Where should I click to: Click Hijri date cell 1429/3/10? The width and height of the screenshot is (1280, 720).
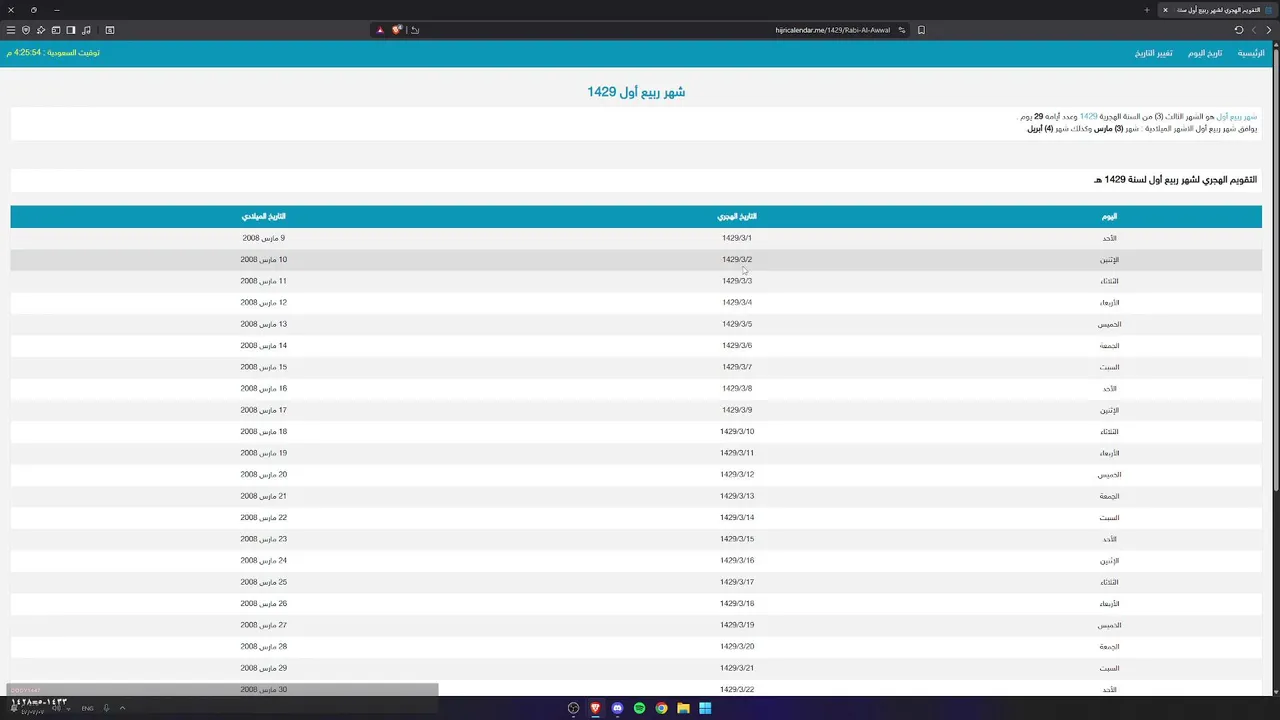737,432
